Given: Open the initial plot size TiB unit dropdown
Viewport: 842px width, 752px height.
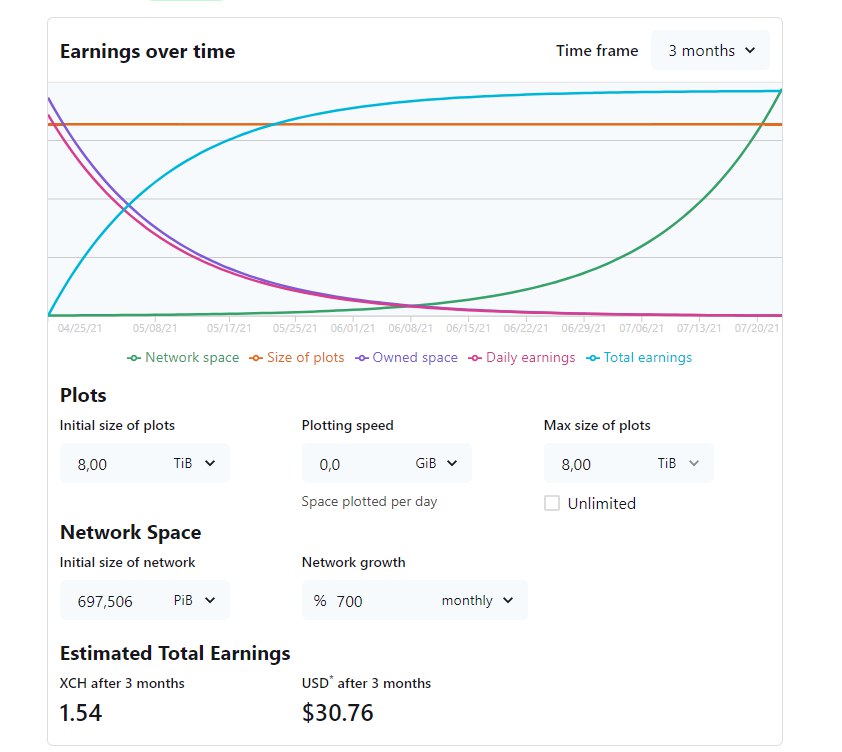Looking at the screenshot, I should coord(197,463).
